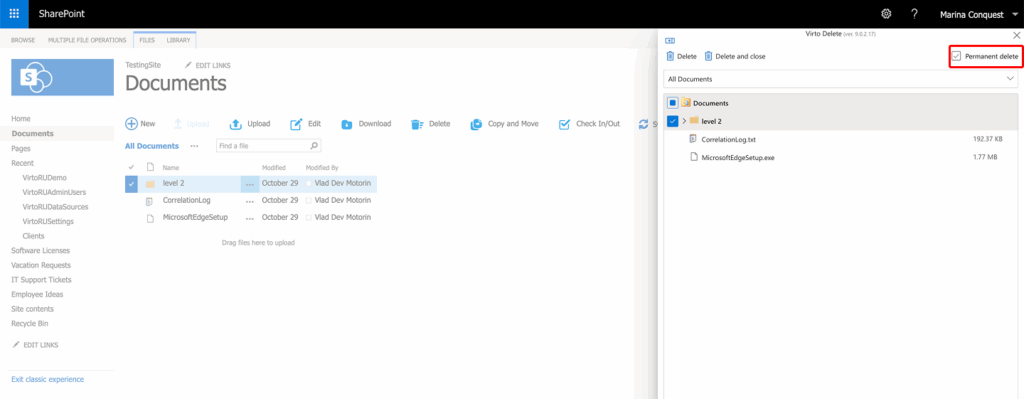
Task: Open the settings gear in header
Action: pyautogui.click(x=886, y=14)
